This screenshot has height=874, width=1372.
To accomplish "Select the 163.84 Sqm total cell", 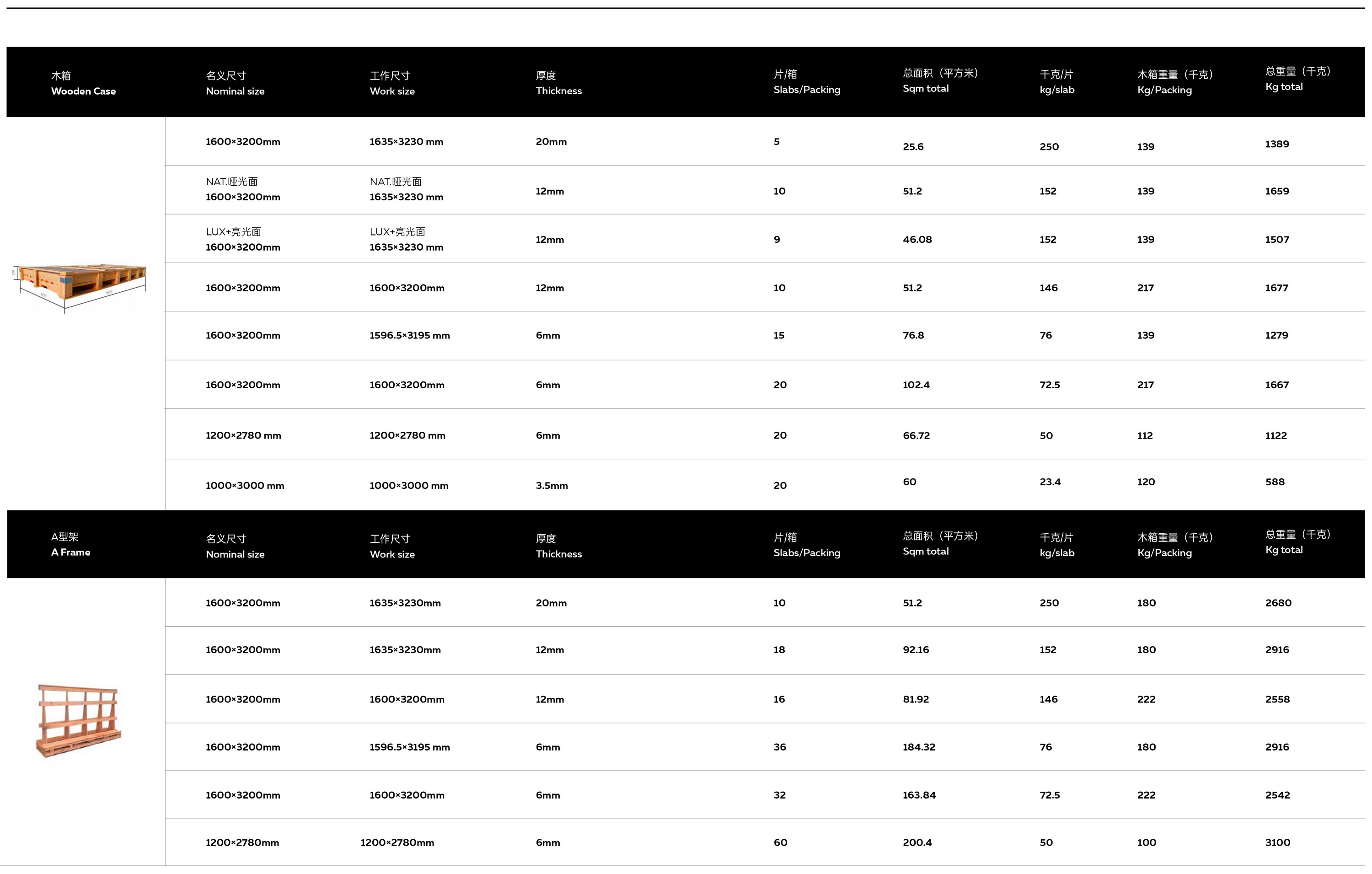I will (x=919, y=795).
